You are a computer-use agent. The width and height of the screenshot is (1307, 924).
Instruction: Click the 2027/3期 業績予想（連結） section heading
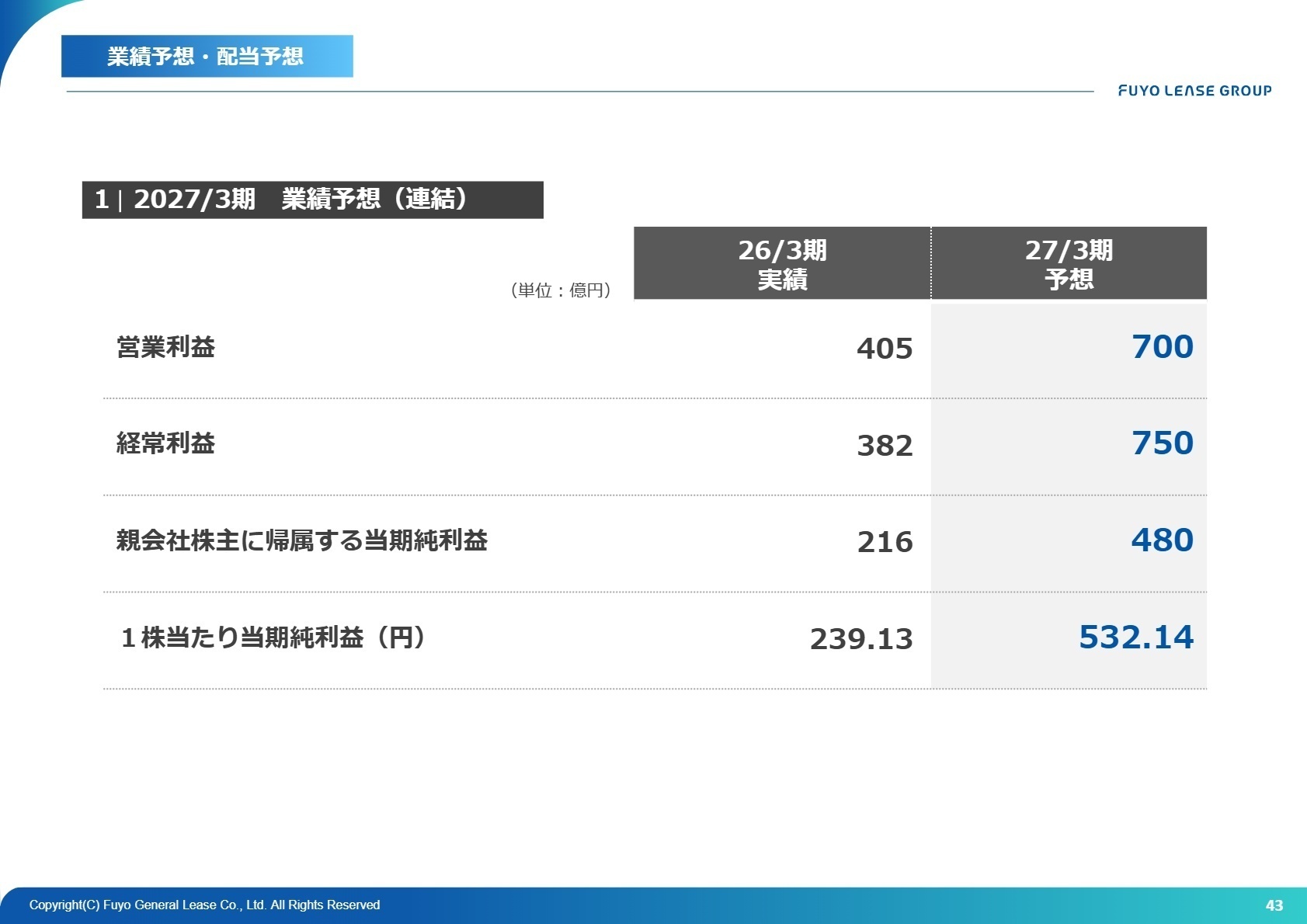pyautogui.click(x=312, y=200)
